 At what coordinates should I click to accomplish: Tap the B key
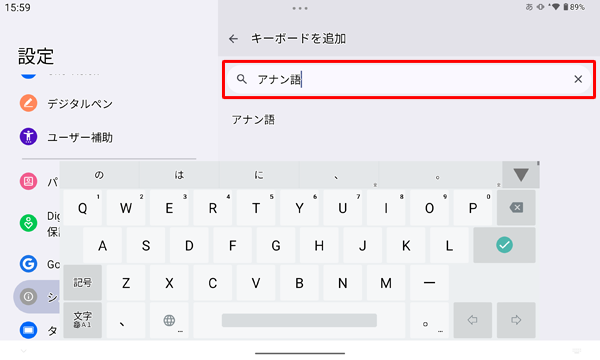click(x=299, y=282)
